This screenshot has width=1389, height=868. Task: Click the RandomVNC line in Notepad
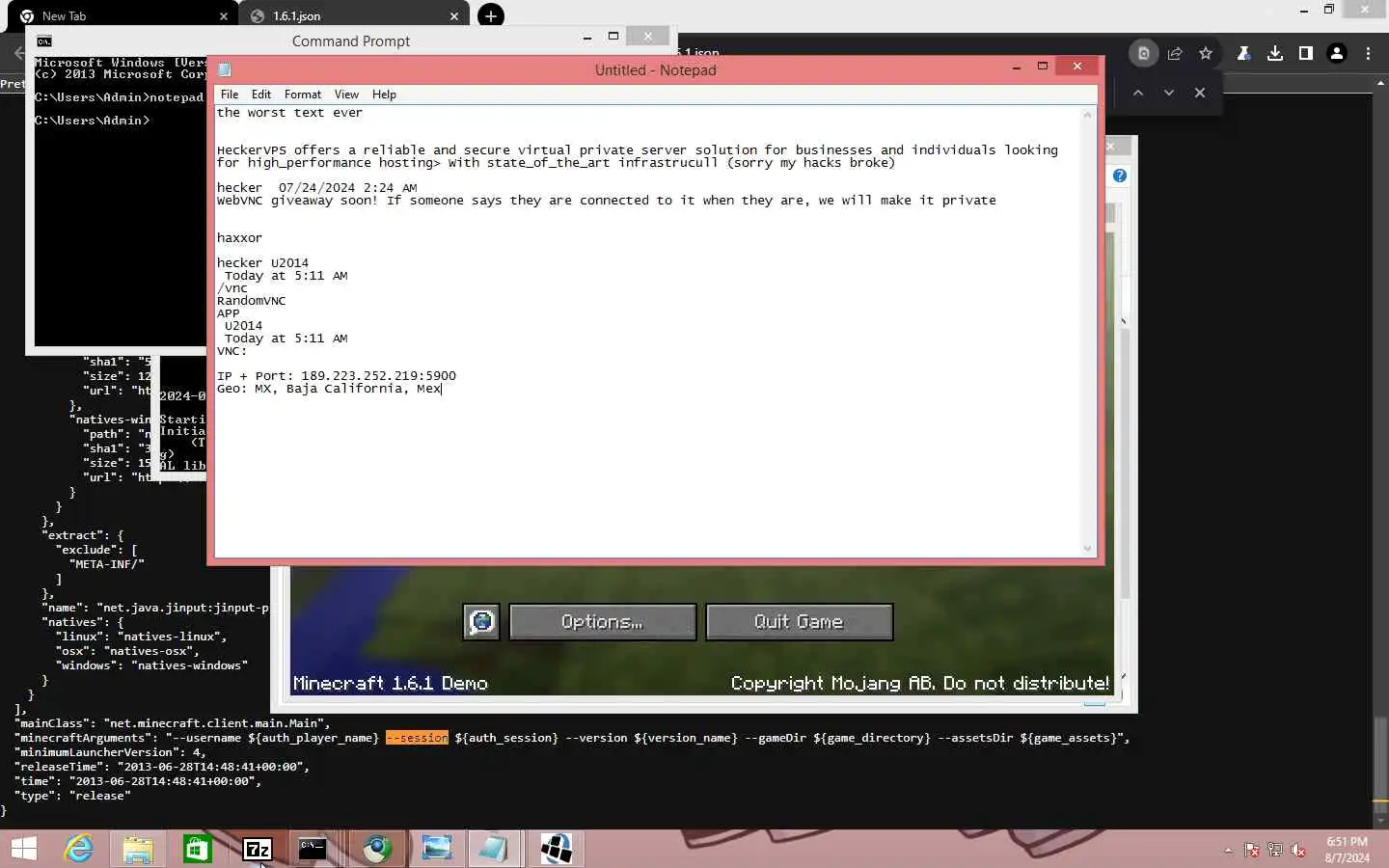pos(251,301)
